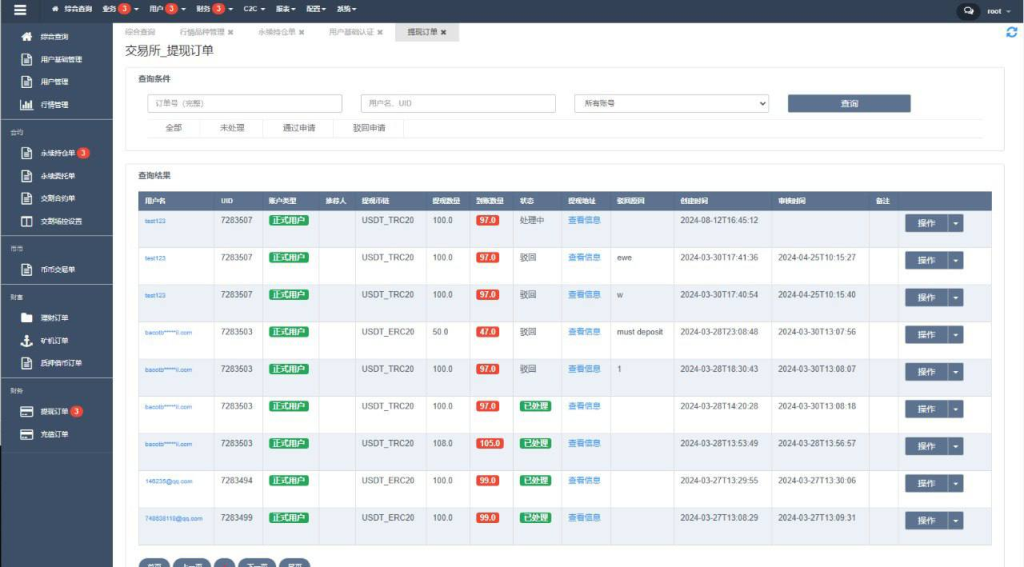The height and width of the screenshot is (567, 1024).
Task: Open 综合查询 home icon in the sidebar
Action: 27,37
